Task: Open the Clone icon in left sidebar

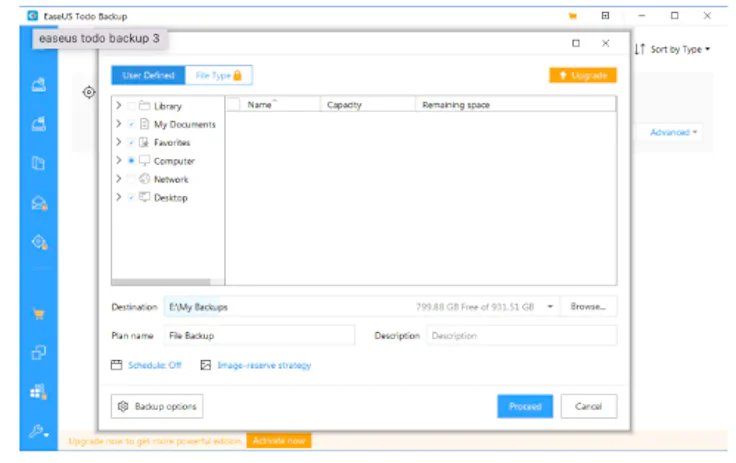Action: coord(38,352)
